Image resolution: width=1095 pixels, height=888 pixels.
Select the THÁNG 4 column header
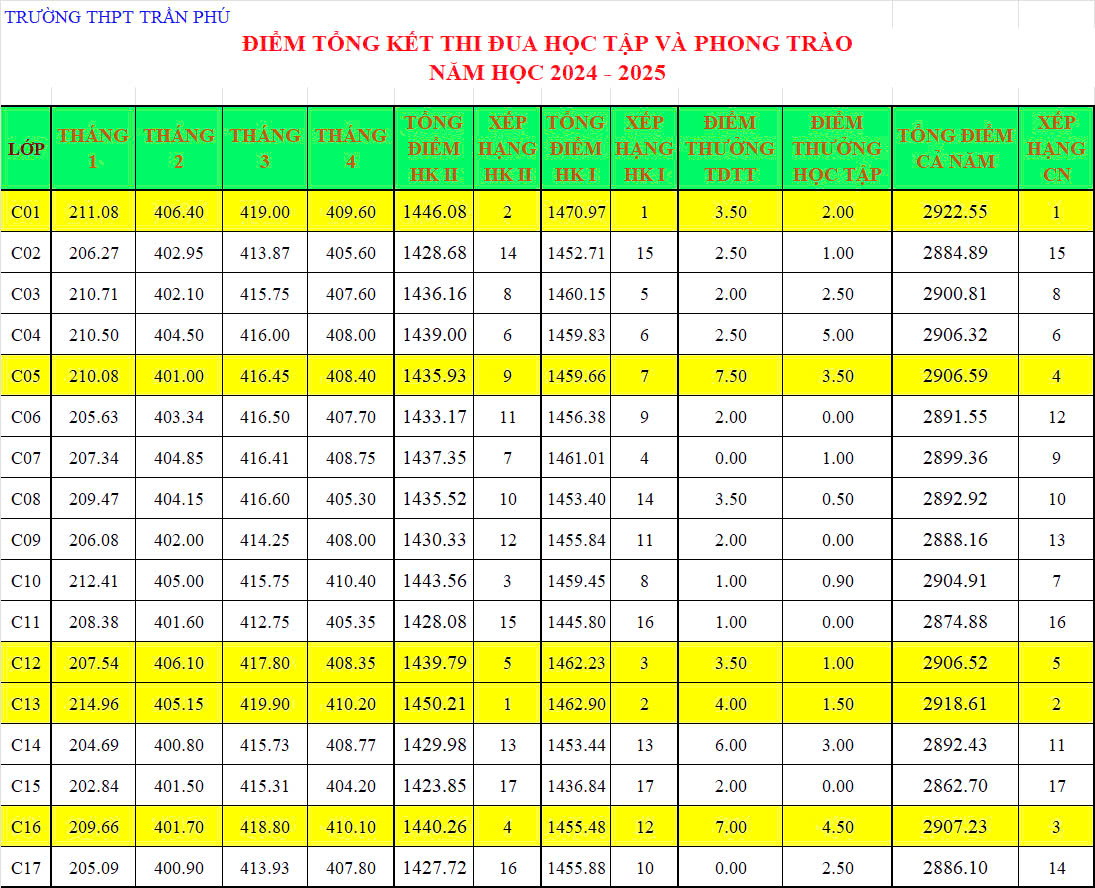351,148
